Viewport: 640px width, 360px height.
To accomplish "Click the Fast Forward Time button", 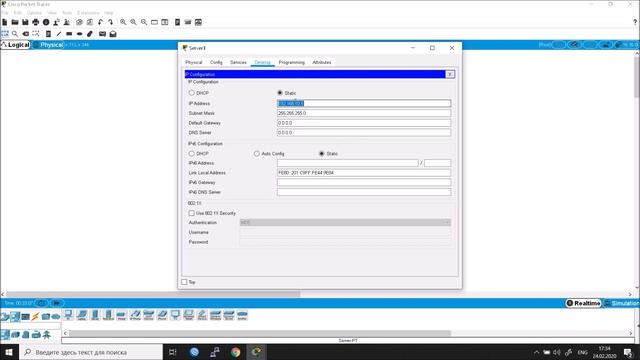I will tap(57, 303).
